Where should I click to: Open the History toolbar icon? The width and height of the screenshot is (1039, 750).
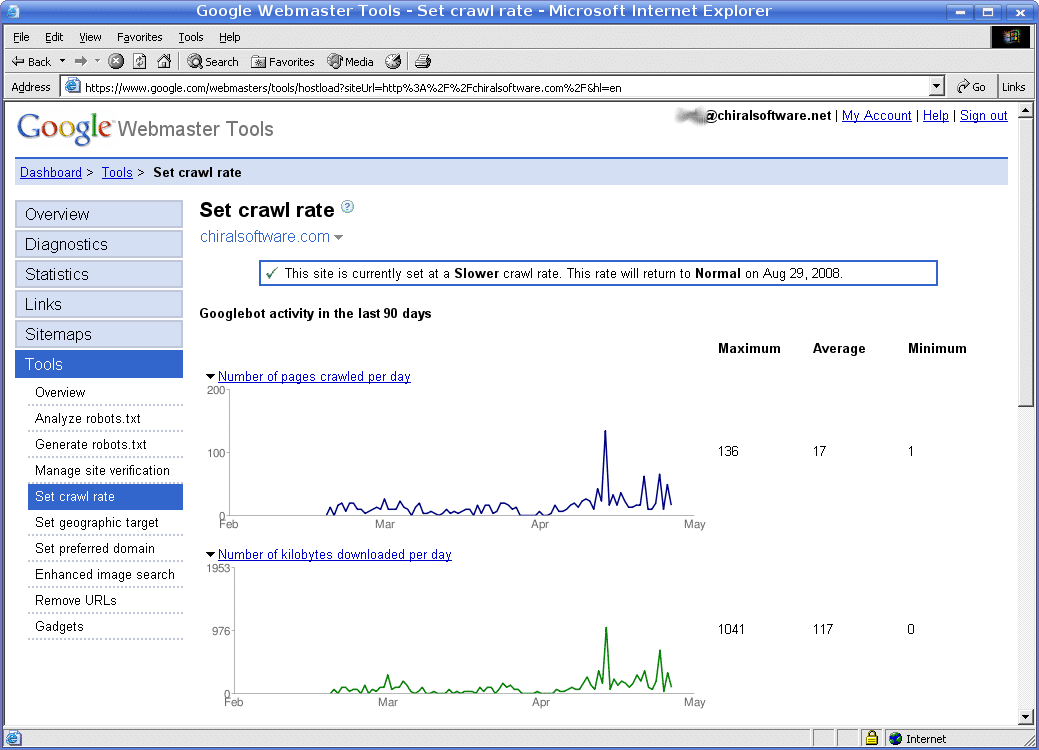point(394,62)
